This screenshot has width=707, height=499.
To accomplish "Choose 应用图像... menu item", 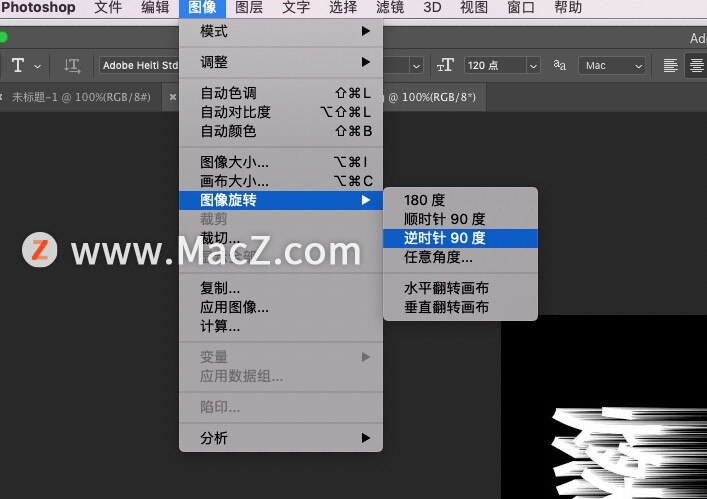I will 281,307.
